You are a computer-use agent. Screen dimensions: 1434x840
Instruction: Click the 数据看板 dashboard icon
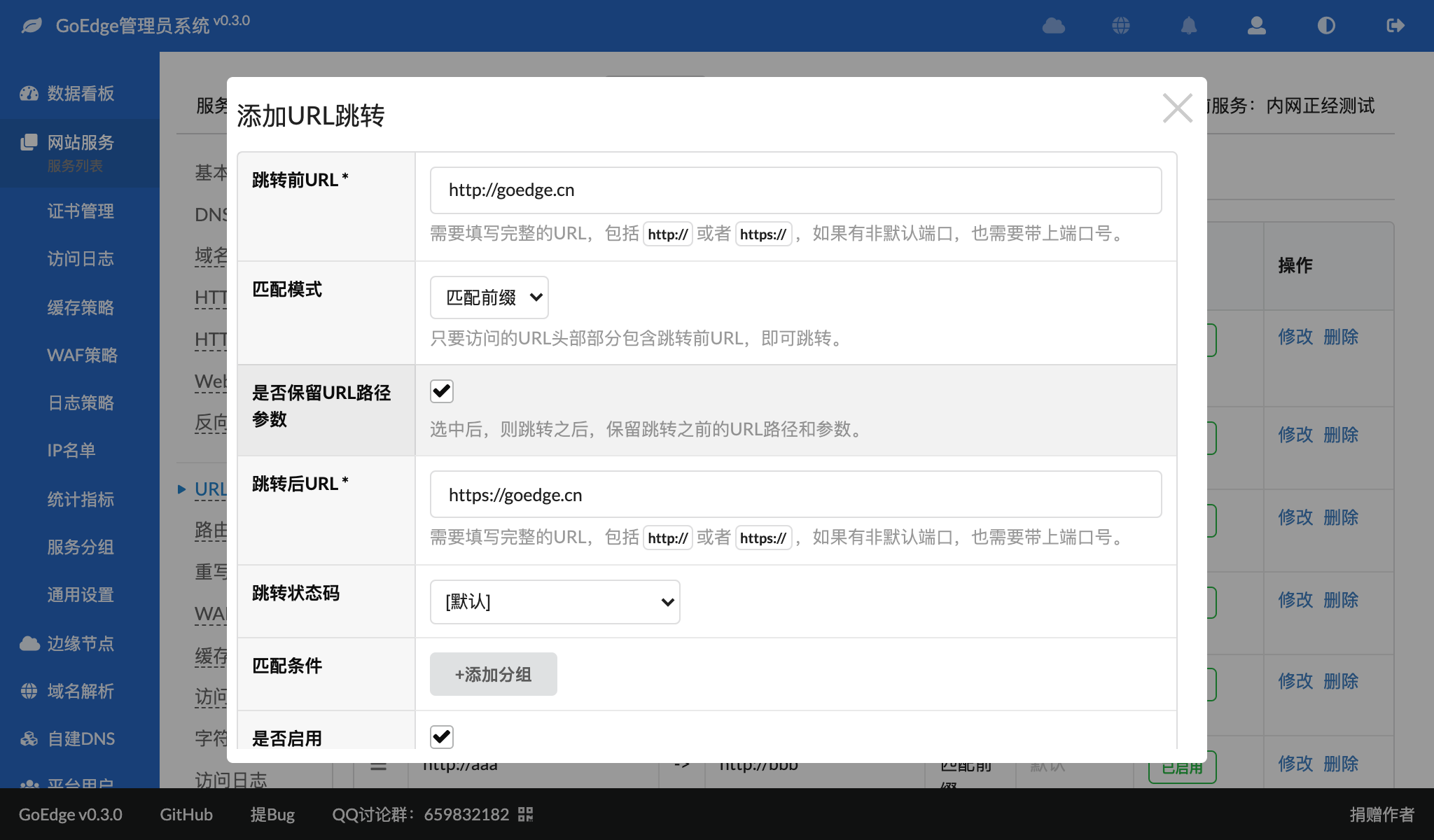(x=29, y=93)
